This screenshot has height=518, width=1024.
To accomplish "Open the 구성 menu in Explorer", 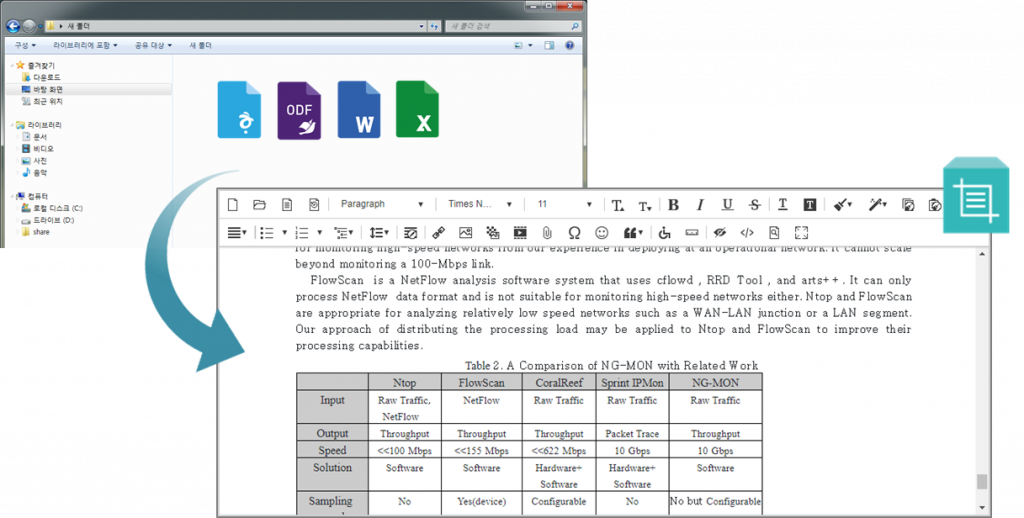I will [x=25, y=46].
